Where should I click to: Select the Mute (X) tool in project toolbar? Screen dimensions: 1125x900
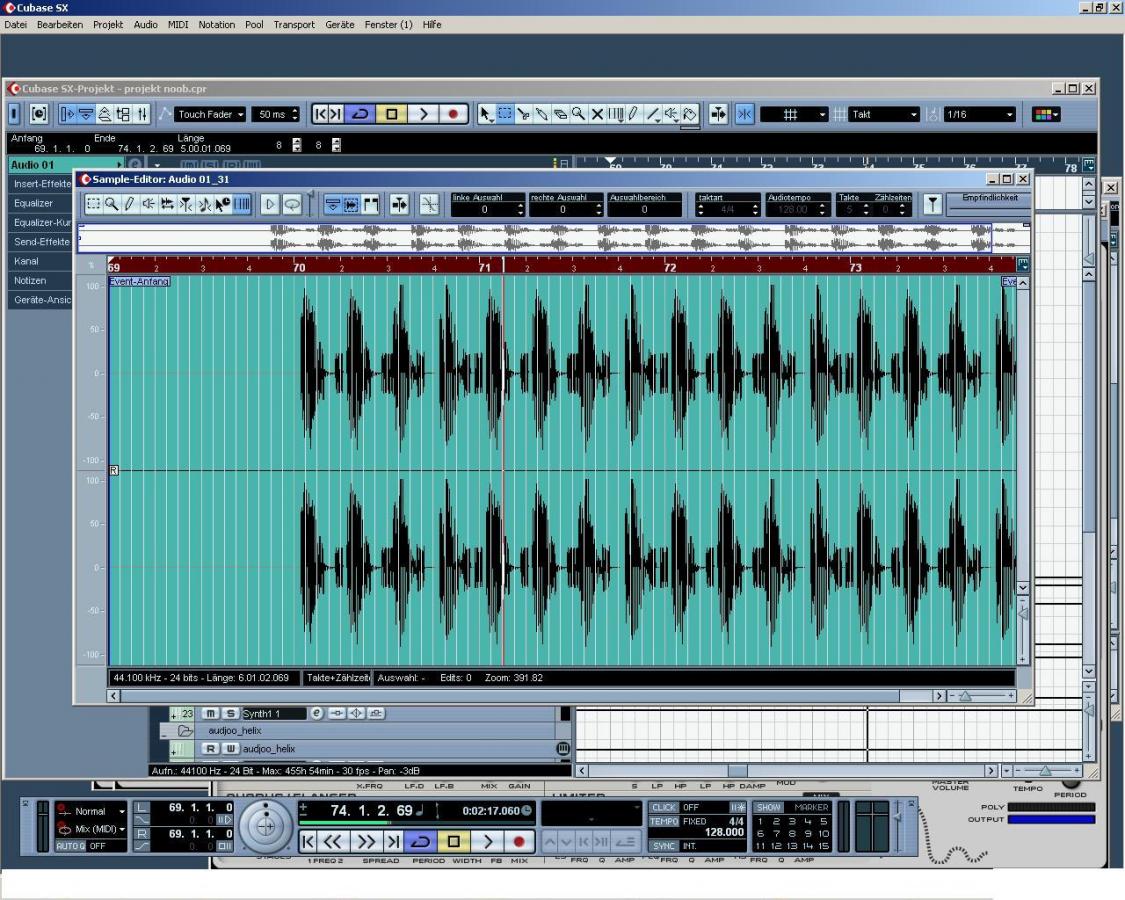597,114
